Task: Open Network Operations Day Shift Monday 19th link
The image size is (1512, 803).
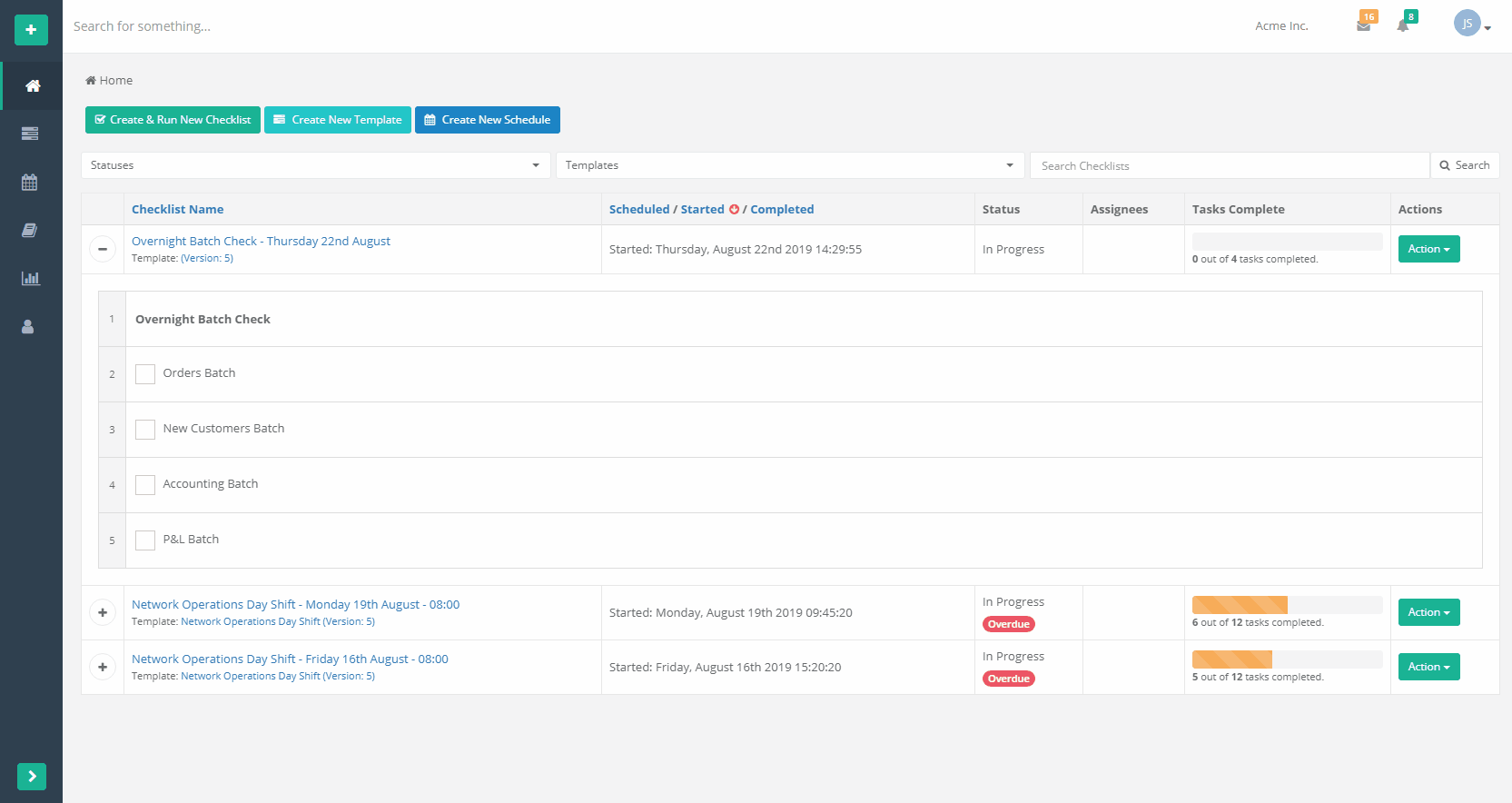Action: click(295, 605)
